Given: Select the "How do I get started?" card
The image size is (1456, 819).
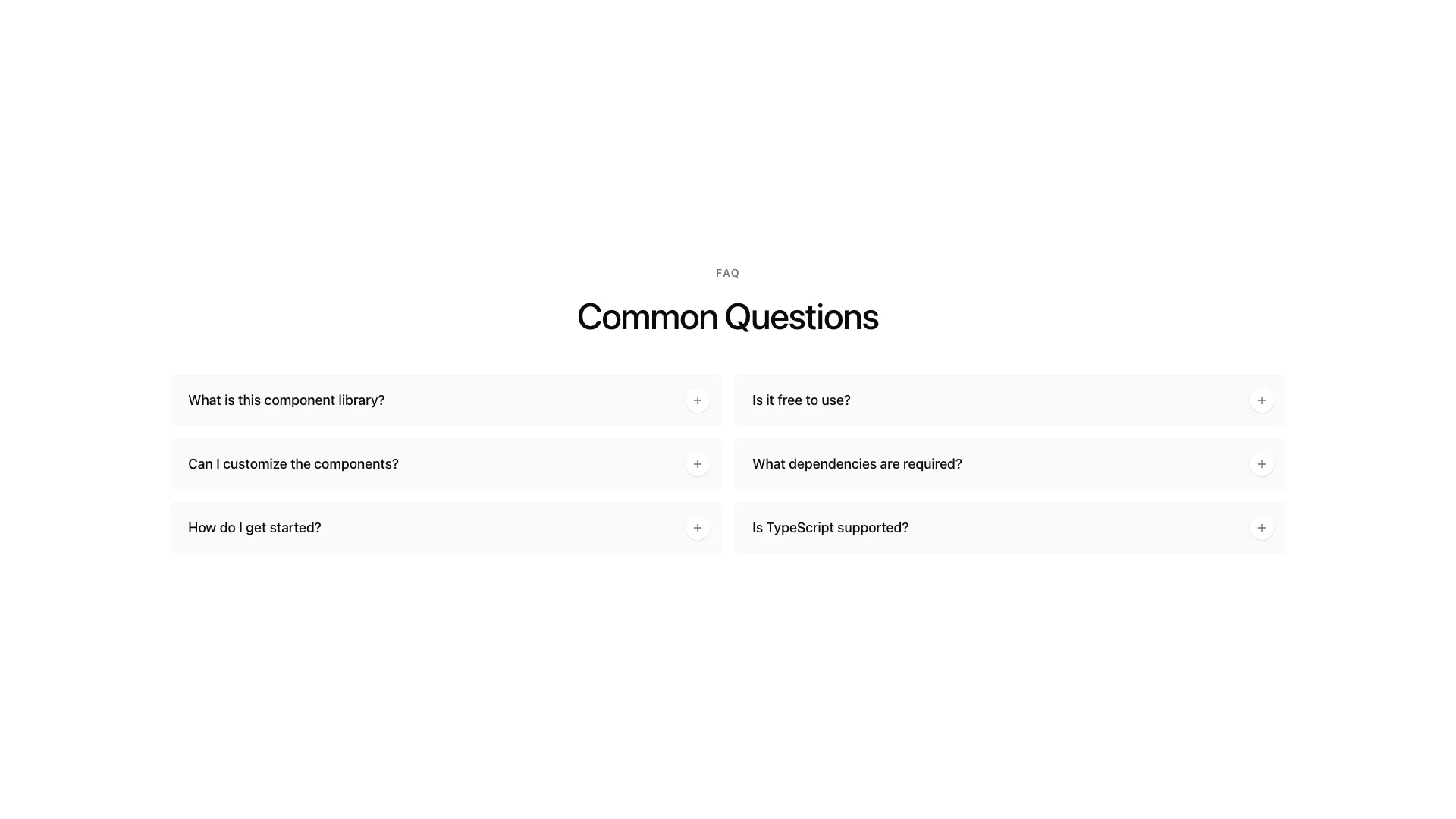Looking at the screenshot, I should pyautogui.click(x=446, y=527).
